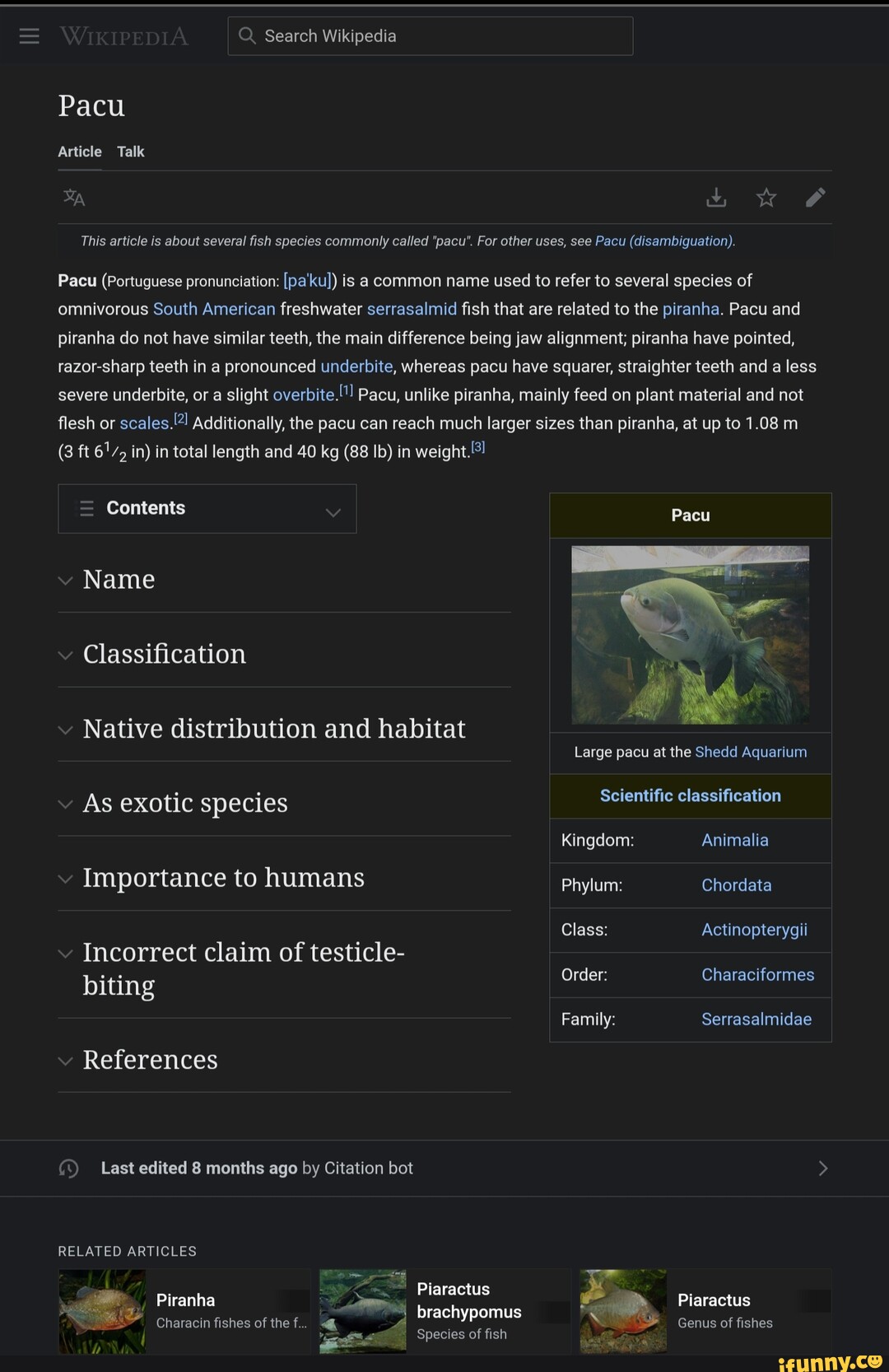Open the Piranha related article thumbnail
The image size is (889, 1372).
[102, 1311]
